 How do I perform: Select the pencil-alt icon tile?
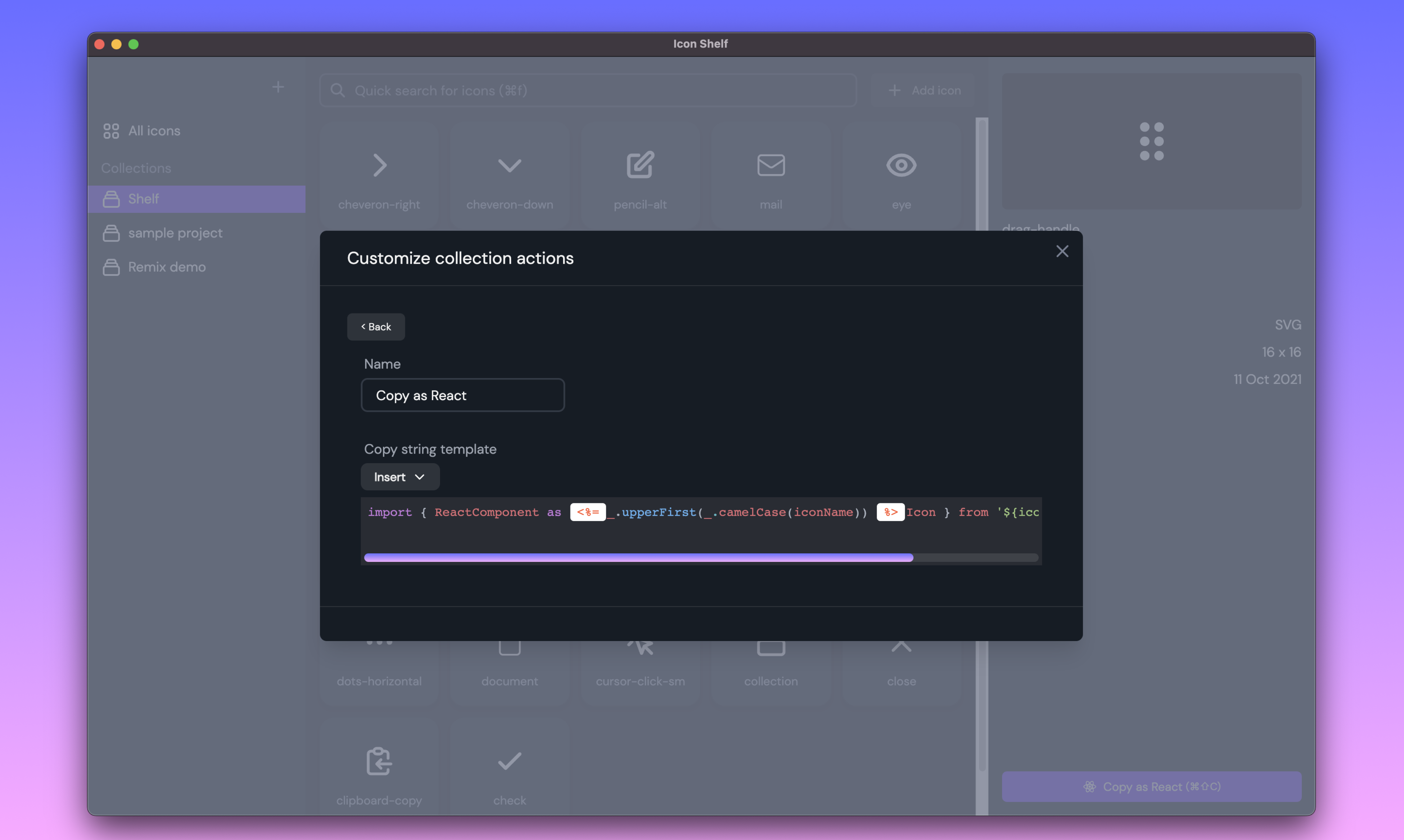[x=640, y=175]
